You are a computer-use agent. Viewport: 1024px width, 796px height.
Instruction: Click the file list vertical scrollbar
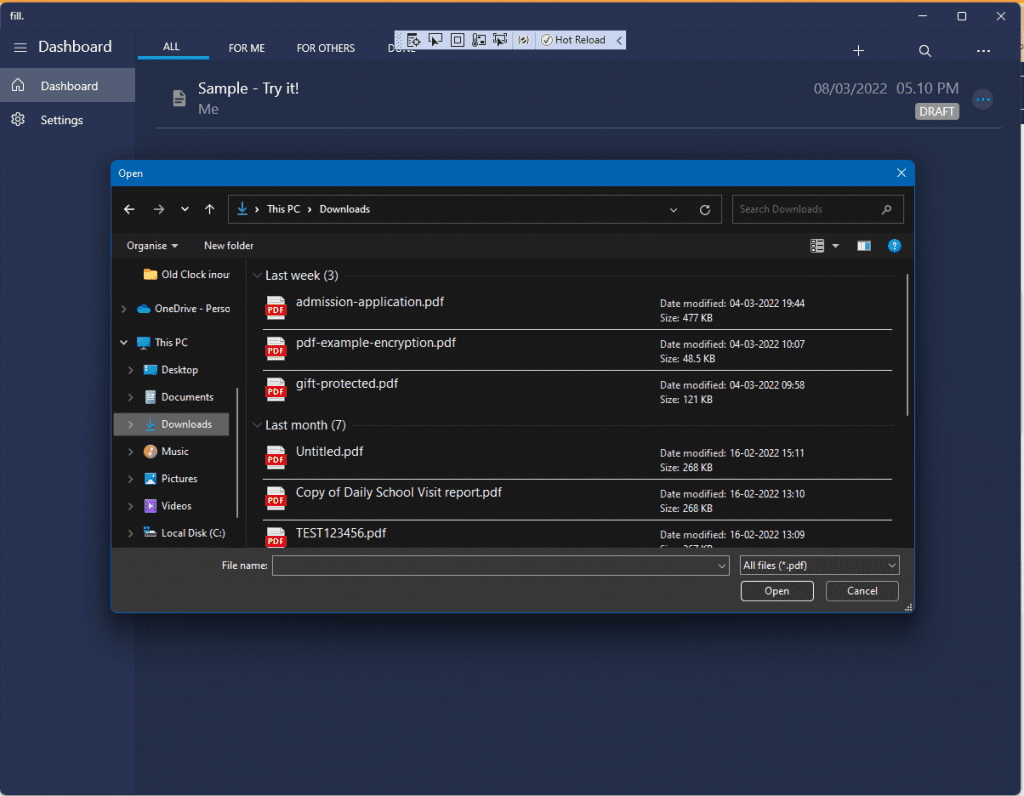tap(907, 345)
